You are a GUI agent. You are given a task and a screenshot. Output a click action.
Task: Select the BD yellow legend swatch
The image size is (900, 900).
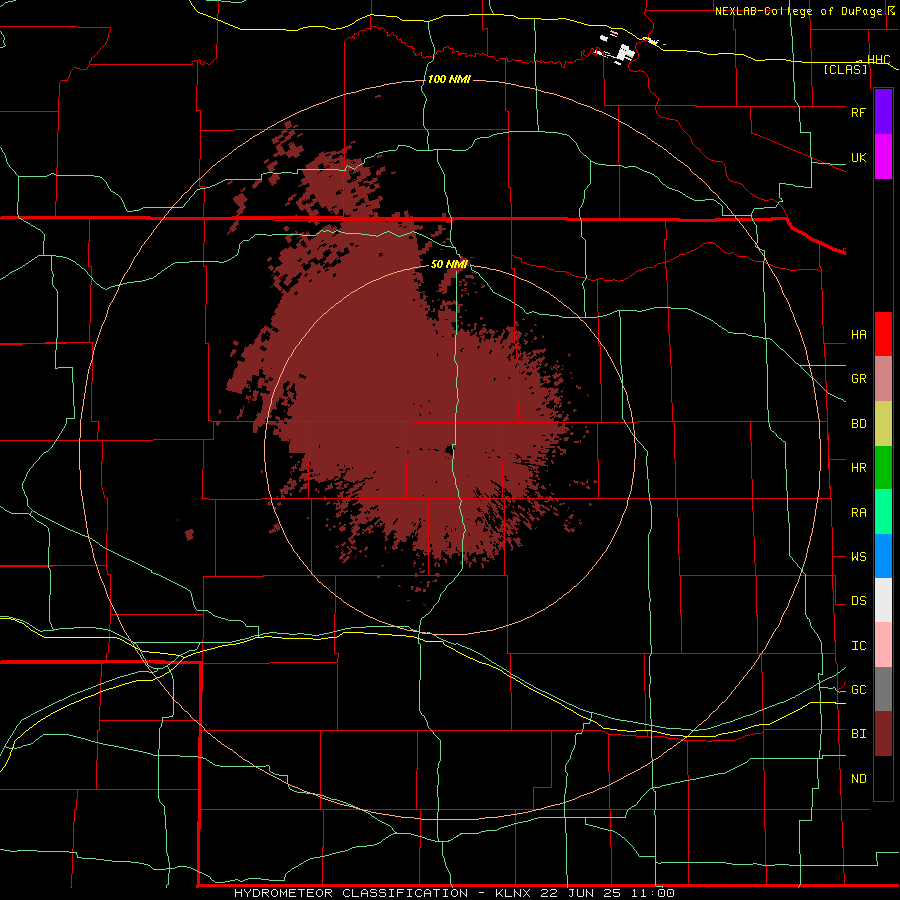pyautogui.click(x=883, y=424)
